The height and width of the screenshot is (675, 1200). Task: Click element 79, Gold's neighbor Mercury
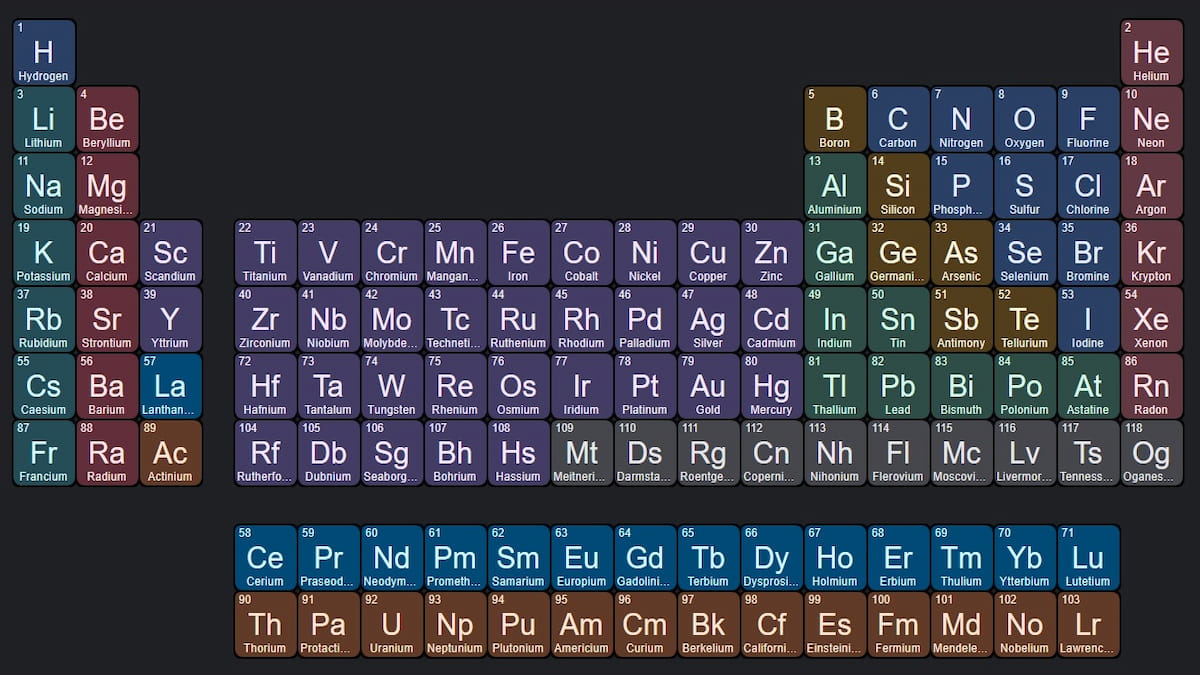point(771,387)
